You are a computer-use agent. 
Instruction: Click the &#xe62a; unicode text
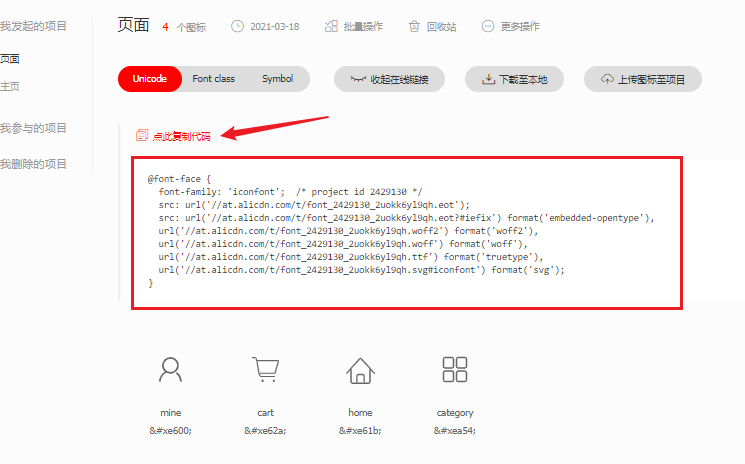tap(265, 431)
